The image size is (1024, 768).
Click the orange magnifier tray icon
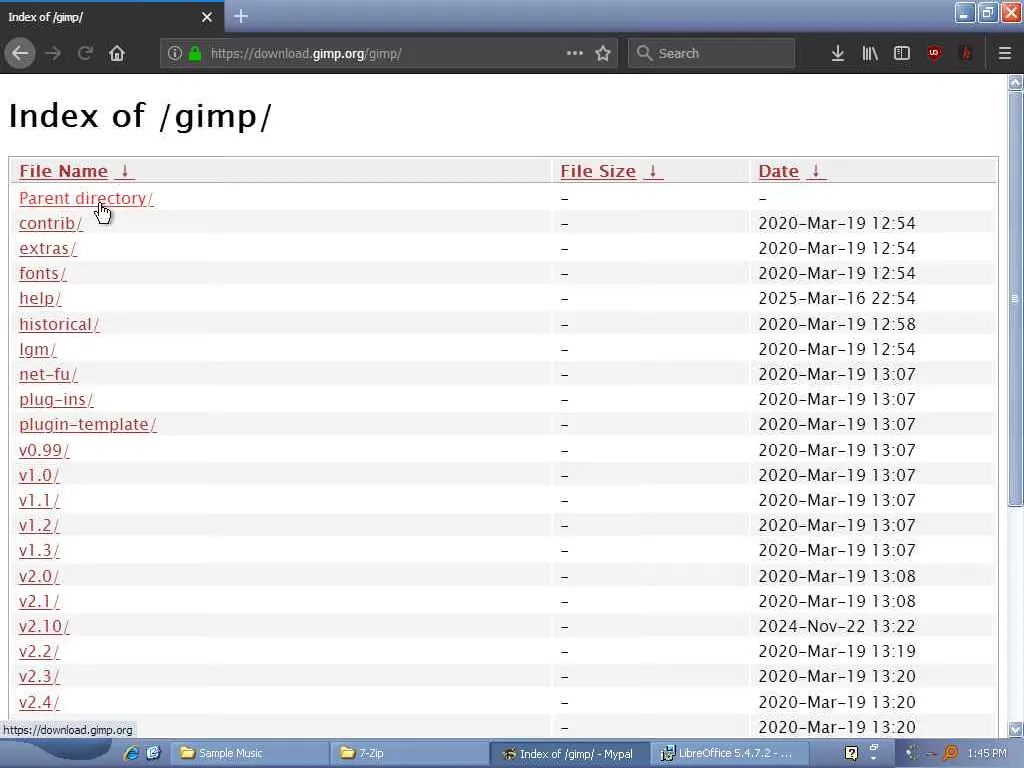click(x=951, y=753)
